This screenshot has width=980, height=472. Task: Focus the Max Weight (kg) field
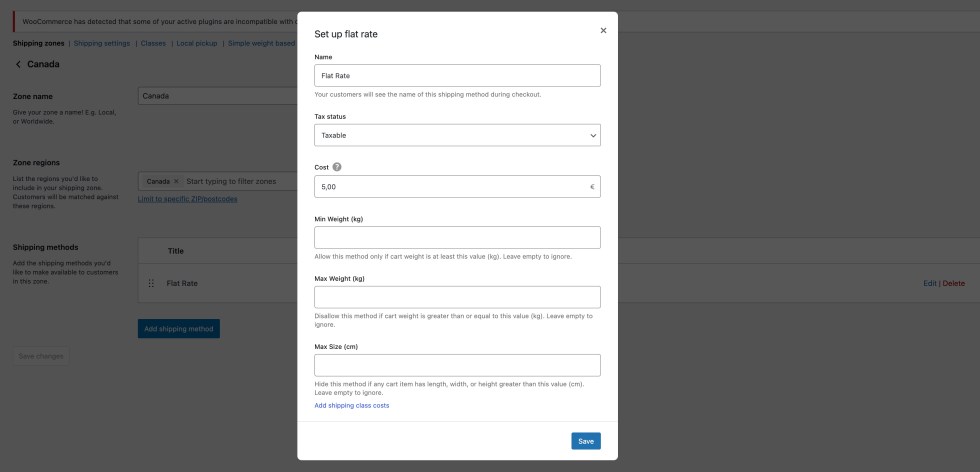(457, 297)
